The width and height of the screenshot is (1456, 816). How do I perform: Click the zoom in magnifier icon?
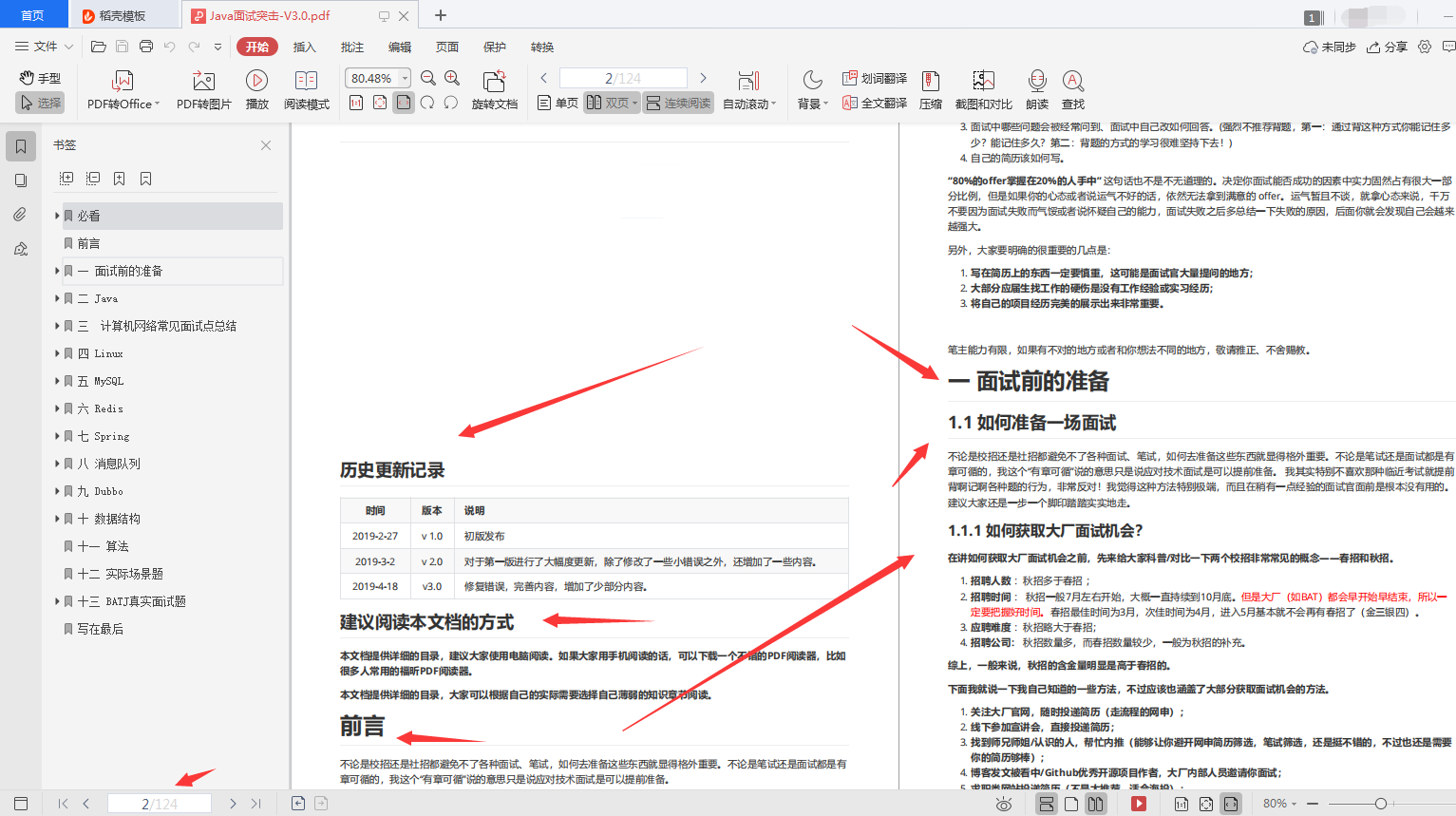tap(452, 78)
